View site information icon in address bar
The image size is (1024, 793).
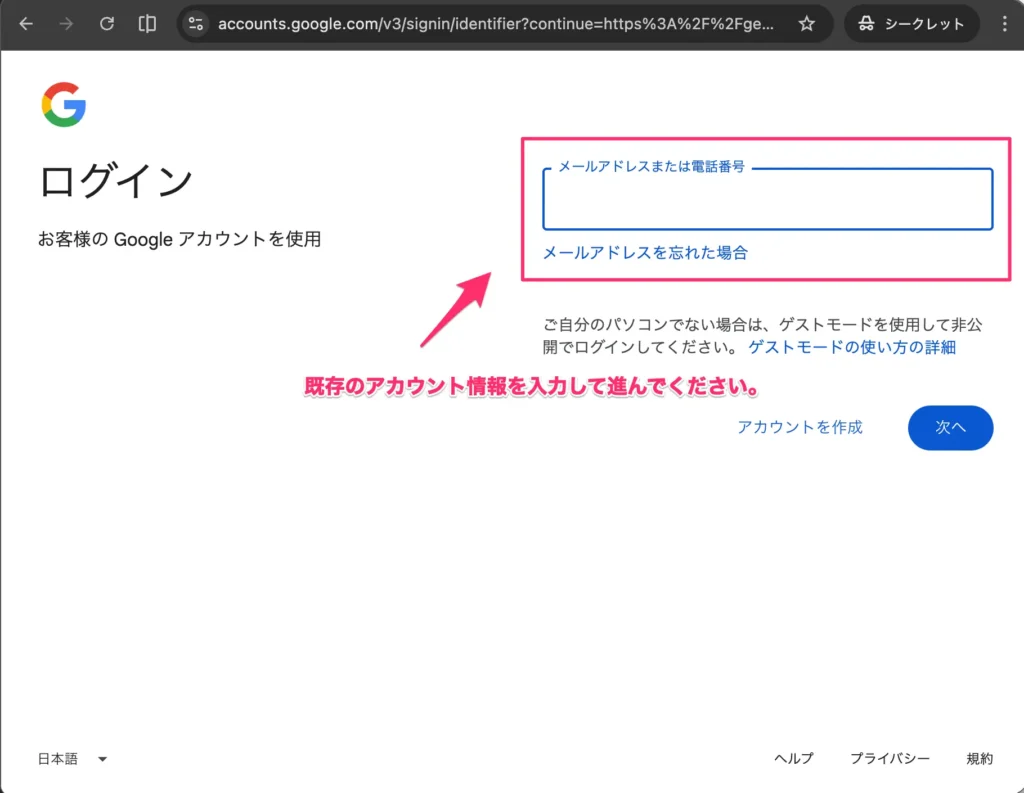196,24
